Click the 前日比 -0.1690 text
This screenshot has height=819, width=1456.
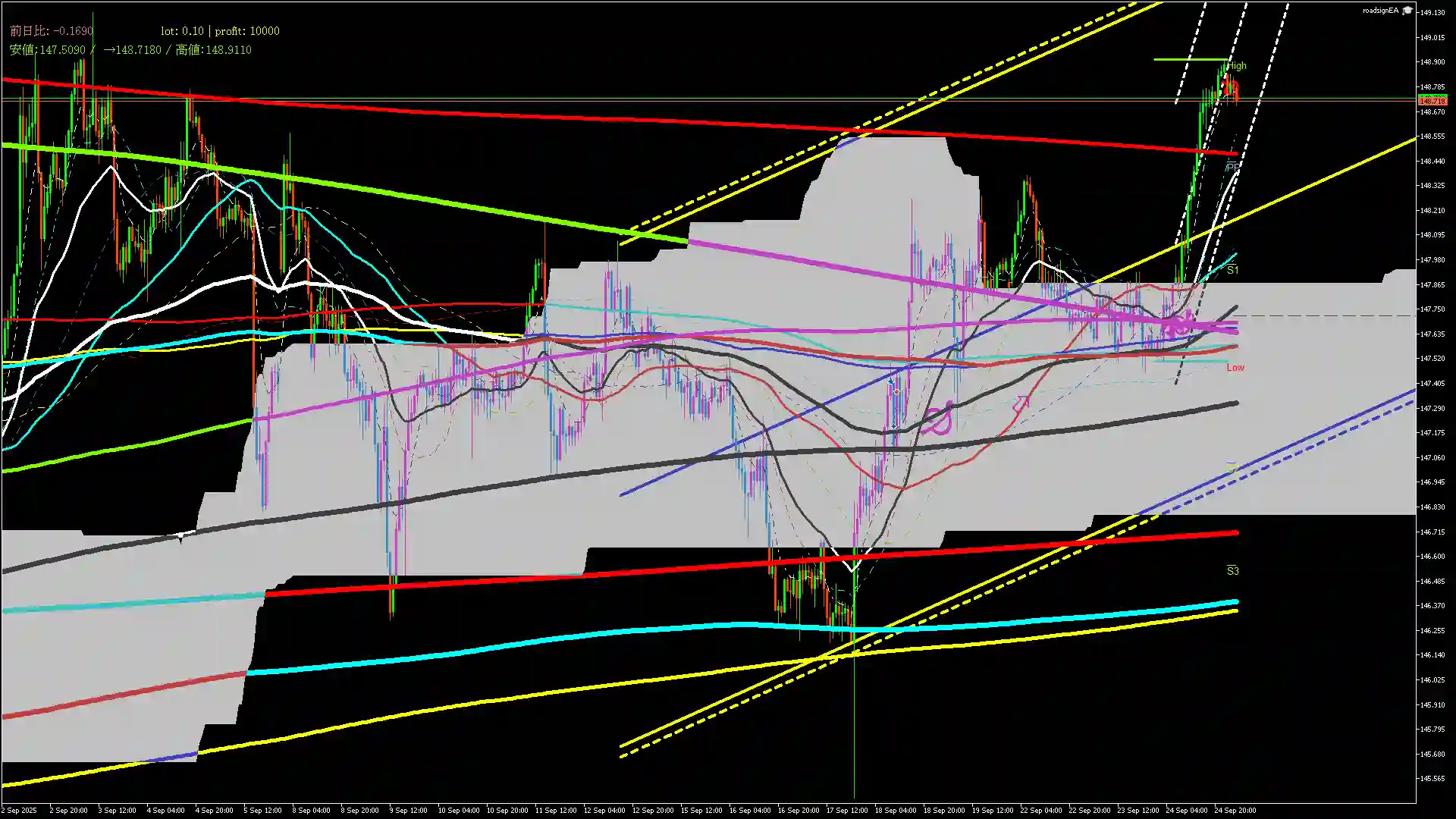(51, 31)
